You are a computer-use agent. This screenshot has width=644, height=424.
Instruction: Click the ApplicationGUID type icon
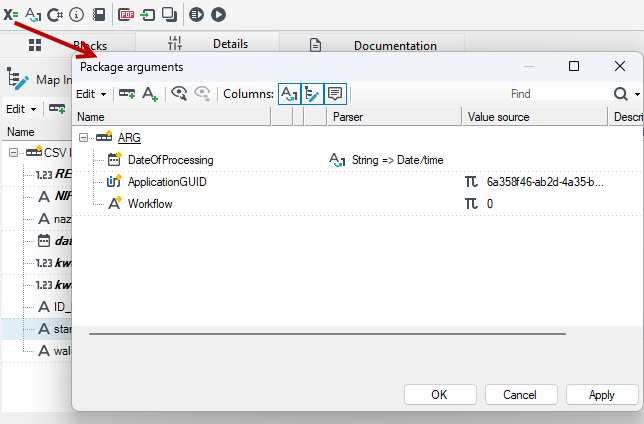(x=114, y=181)
